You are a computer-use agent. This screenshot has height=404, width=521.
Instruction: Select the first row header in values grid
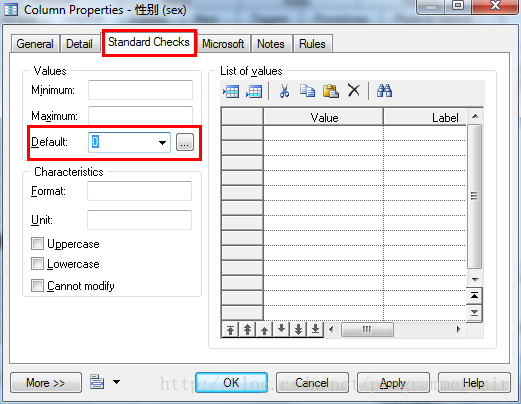pos(242,133)
